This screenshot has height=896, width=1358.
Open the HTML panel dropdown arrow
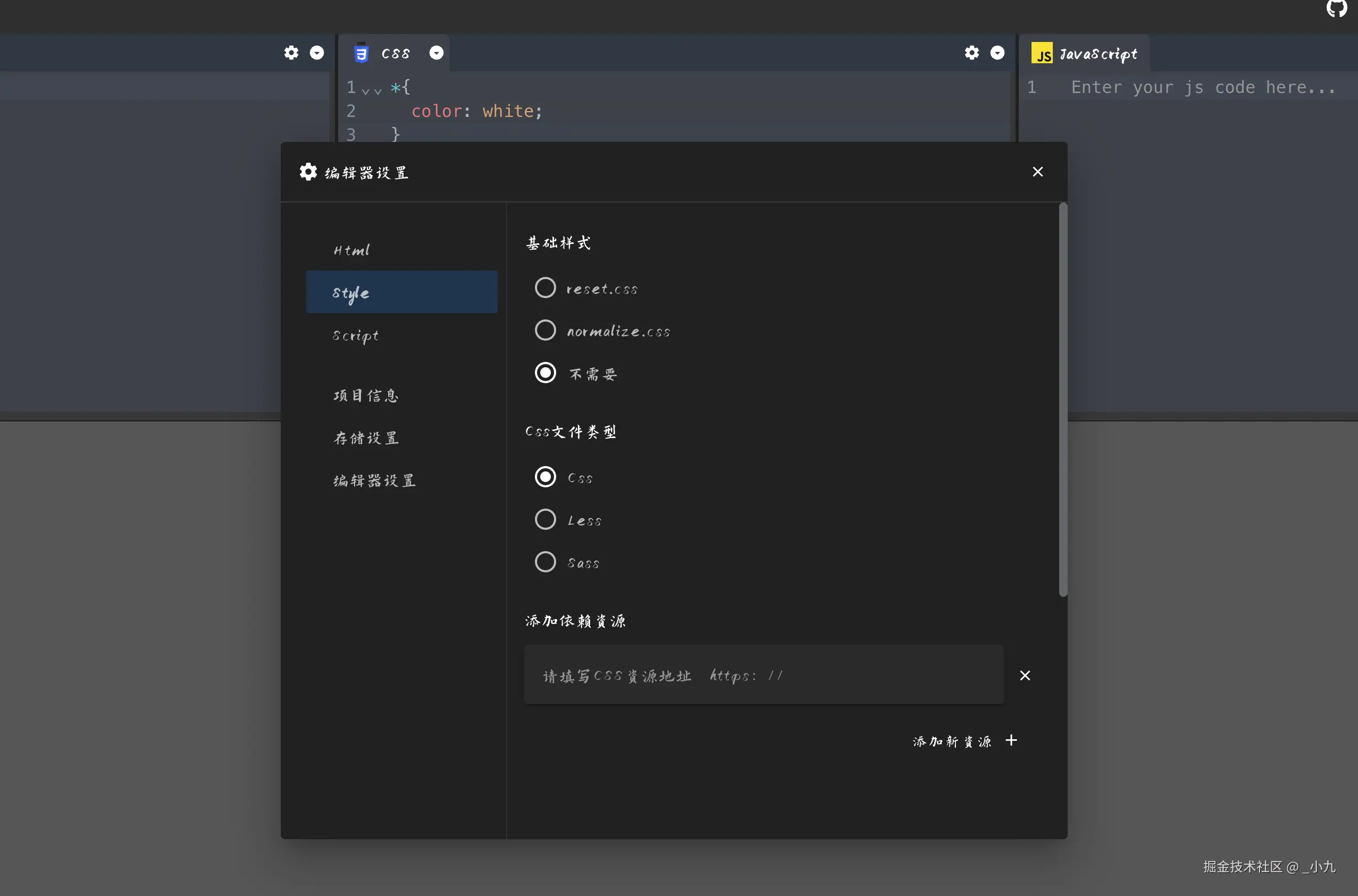(x=317, y=53)
